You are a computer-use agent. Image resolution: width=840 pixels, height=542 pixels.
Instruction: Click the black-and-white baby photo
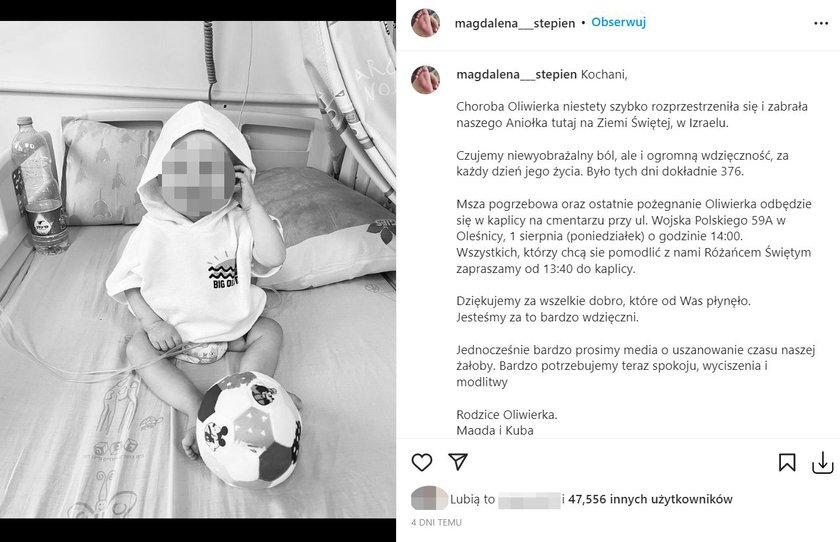pos(198,269)
